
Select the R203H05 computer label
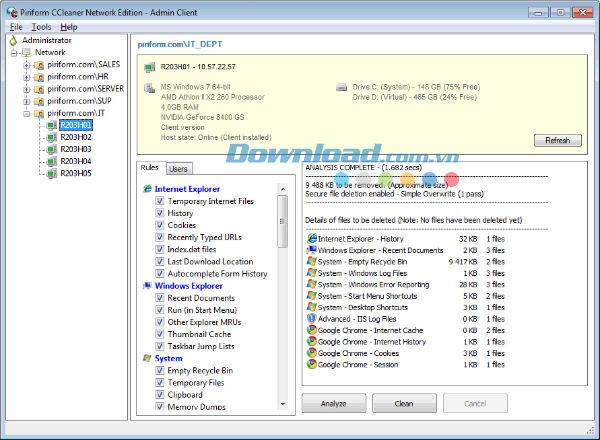pos(76,174)
